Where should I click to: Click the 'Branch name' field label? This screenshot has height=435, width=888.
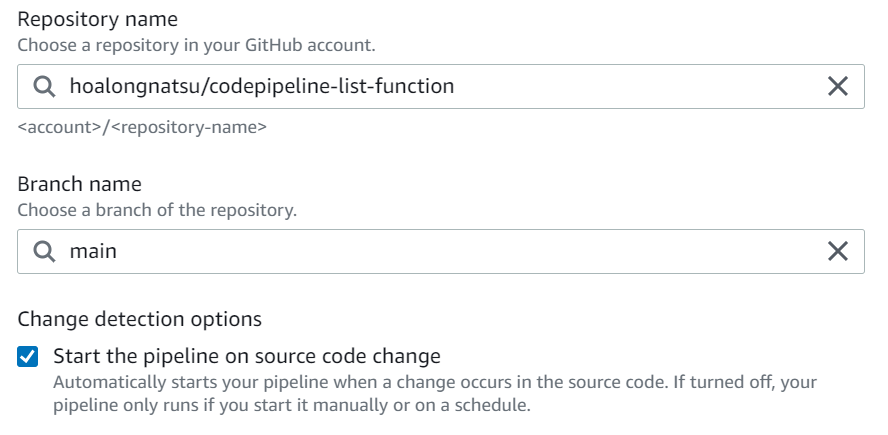click(x=79, y=185)
